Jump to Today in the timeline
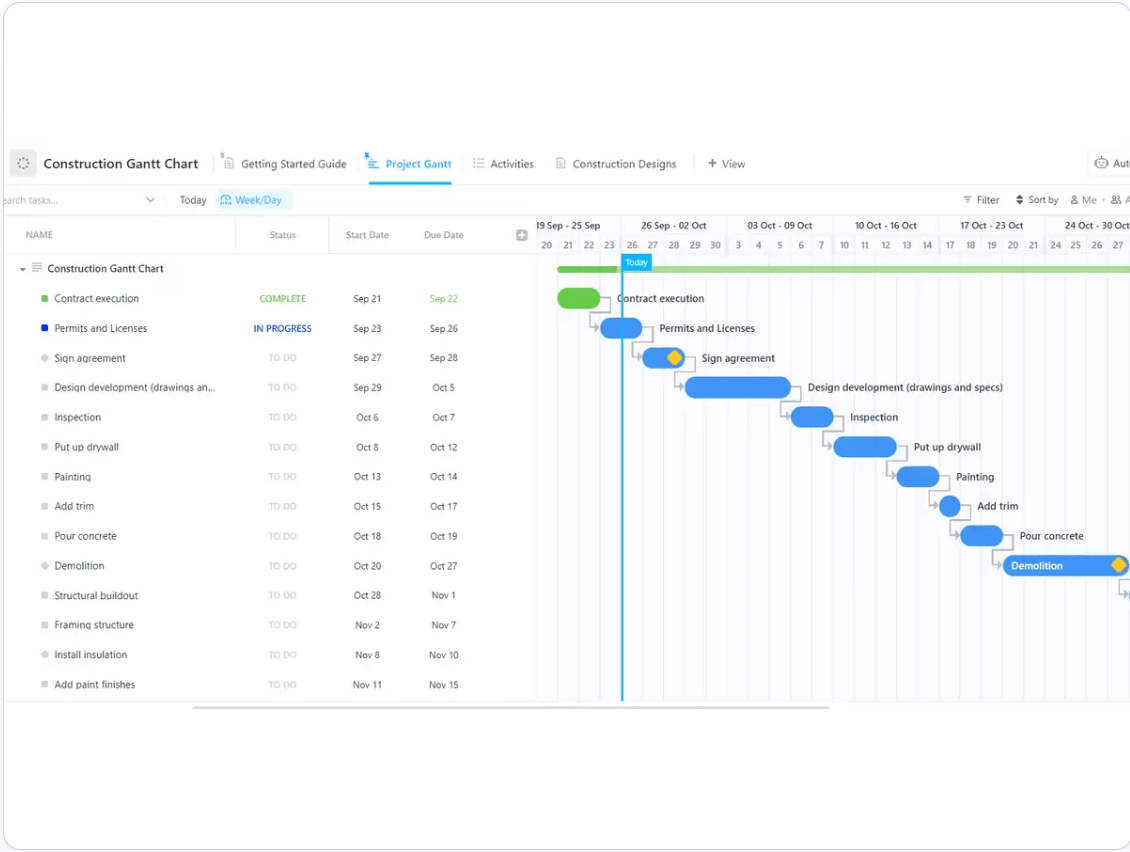This screenshot has width=1130, height=852. [192, 200]
